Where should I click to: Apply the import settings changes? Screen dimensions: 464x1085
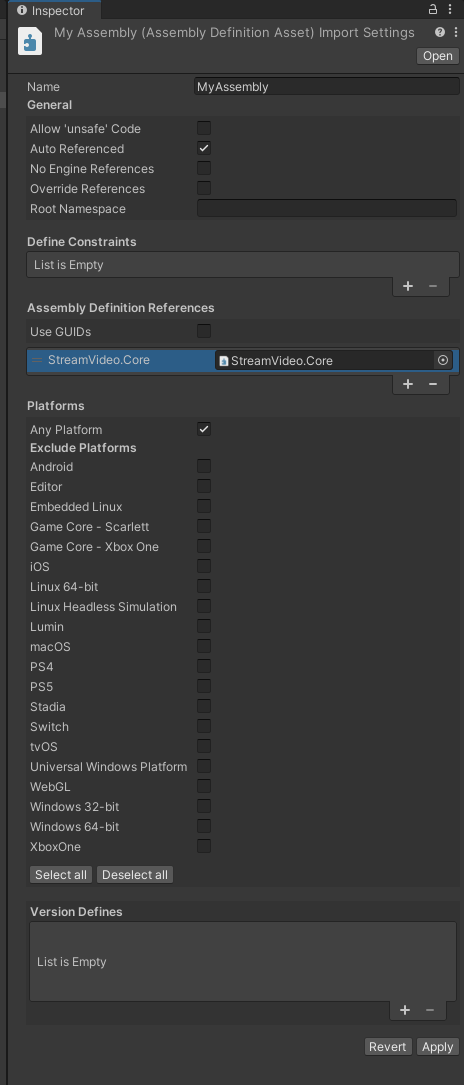[x=438, y=1047]
